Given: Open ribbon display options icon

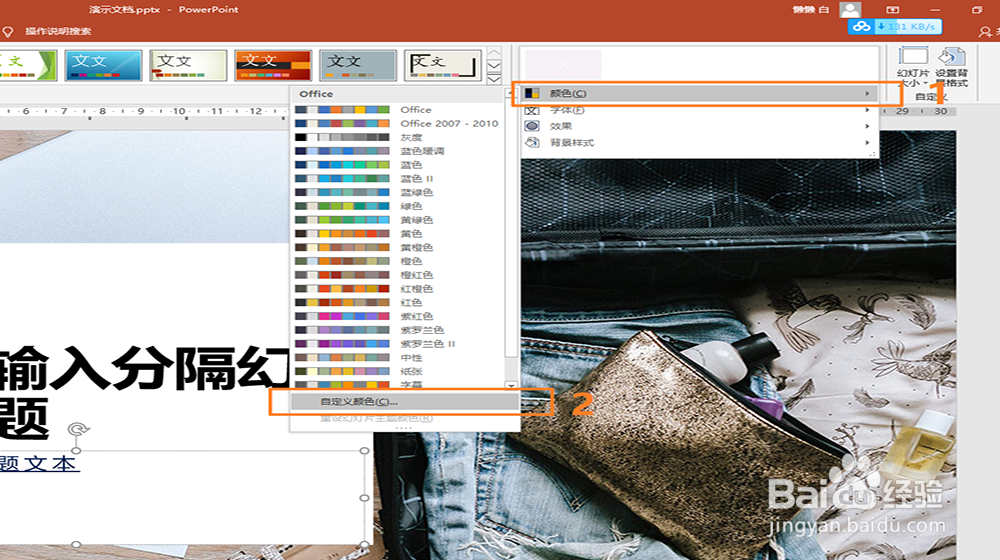Looking at the screenshot, I should click(893, 10).
